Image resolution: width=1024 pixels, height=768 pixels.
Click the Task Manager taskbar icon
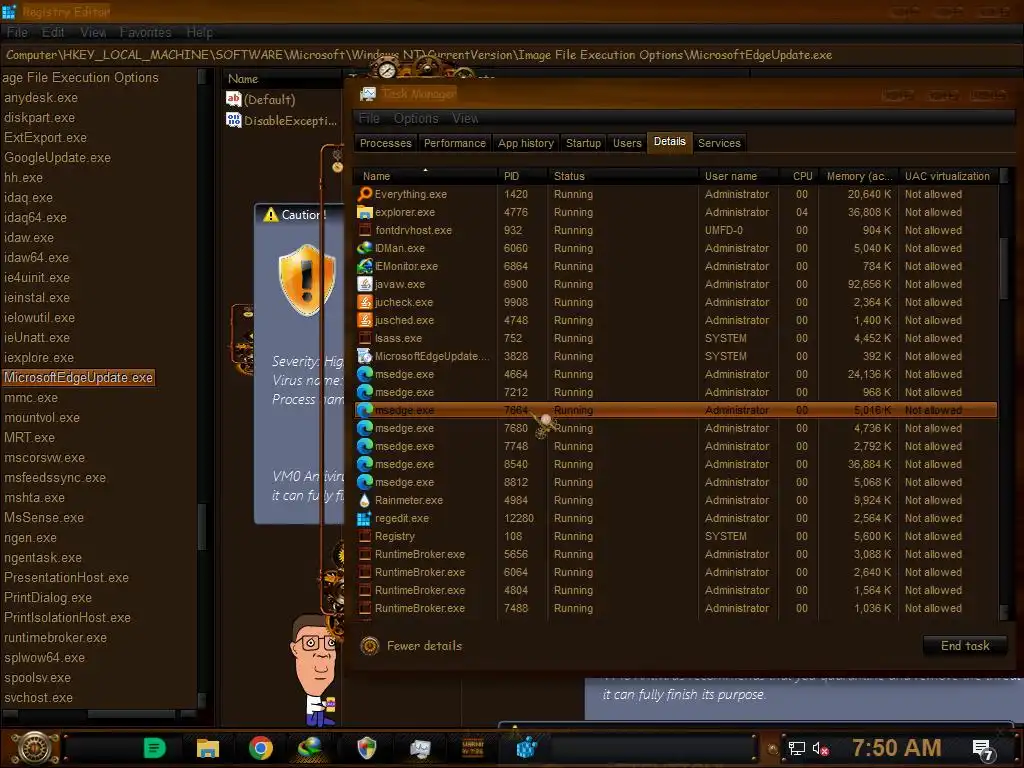coord(420,748)
